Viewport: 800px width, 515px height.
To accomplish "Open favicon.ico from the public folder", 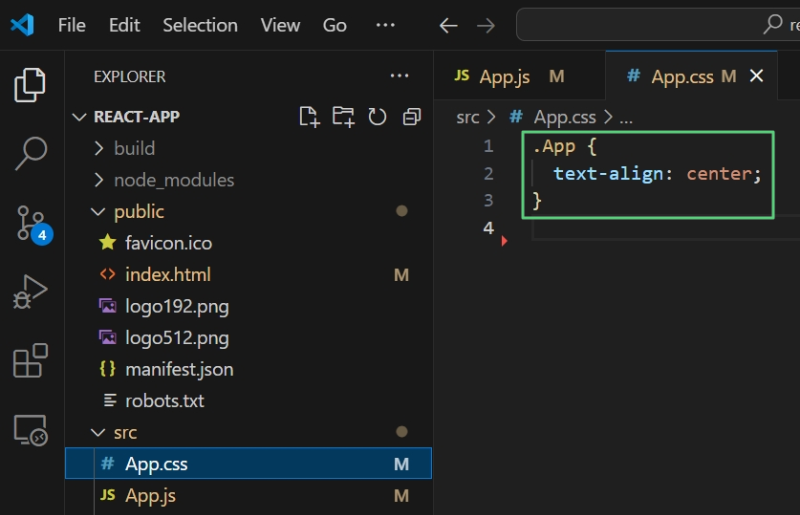I will (248, 243).
